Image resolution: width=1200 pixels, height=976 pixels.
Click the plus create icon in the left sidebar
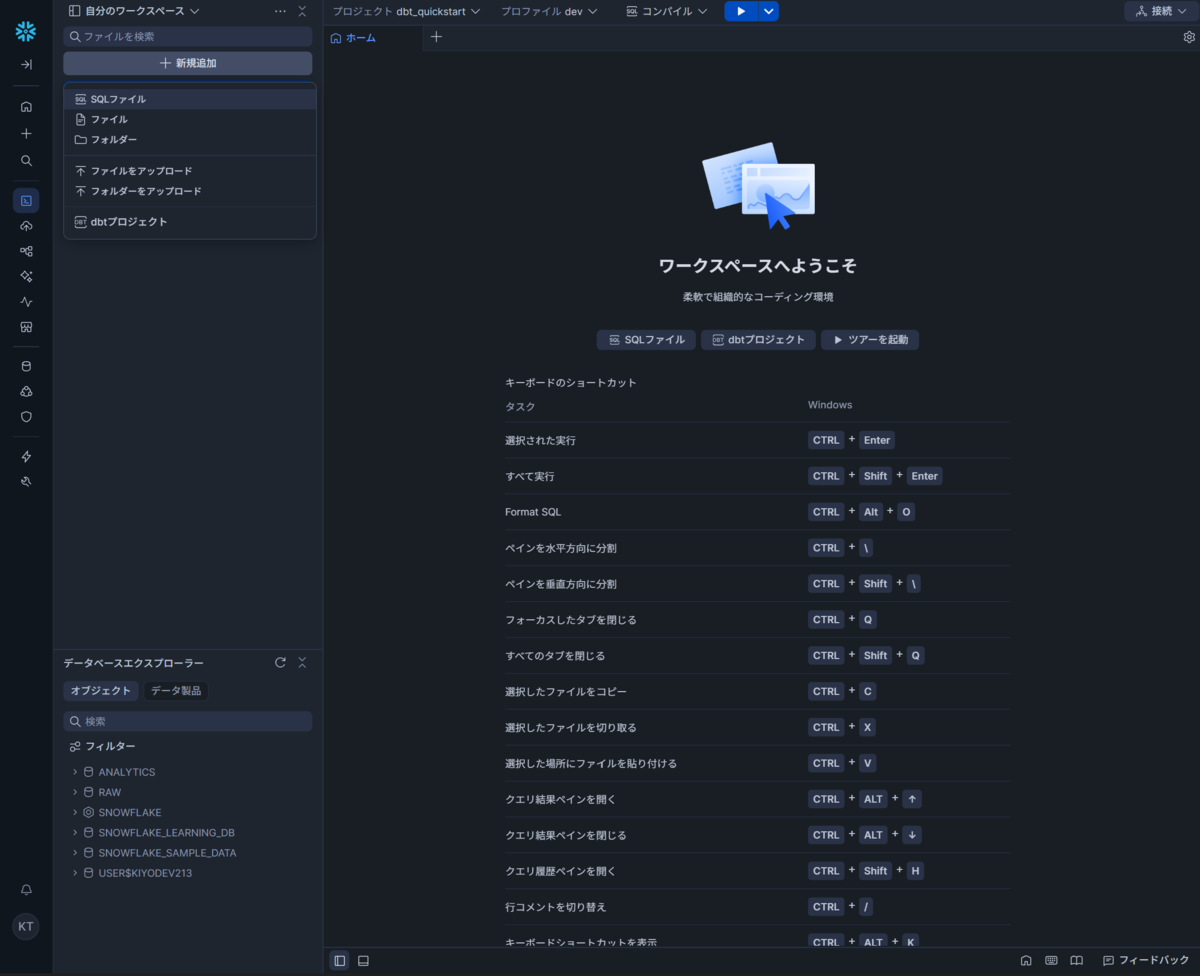click(x=26, y=133)
